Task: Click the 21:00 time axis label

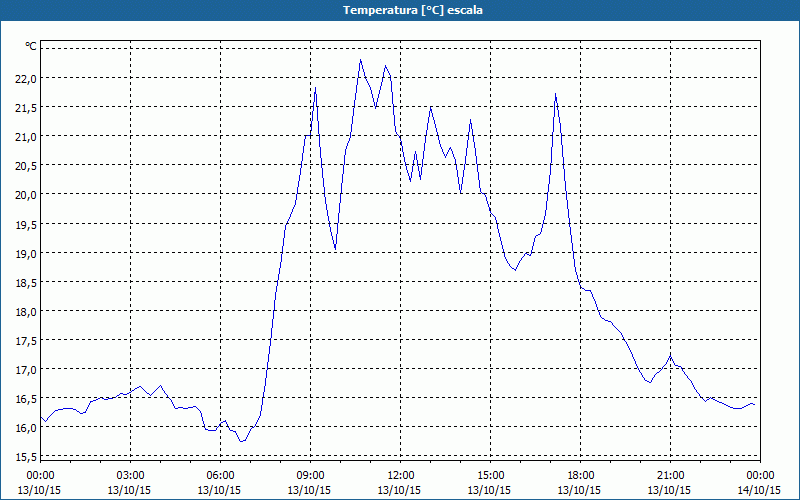Action: (x=670, y=475)
